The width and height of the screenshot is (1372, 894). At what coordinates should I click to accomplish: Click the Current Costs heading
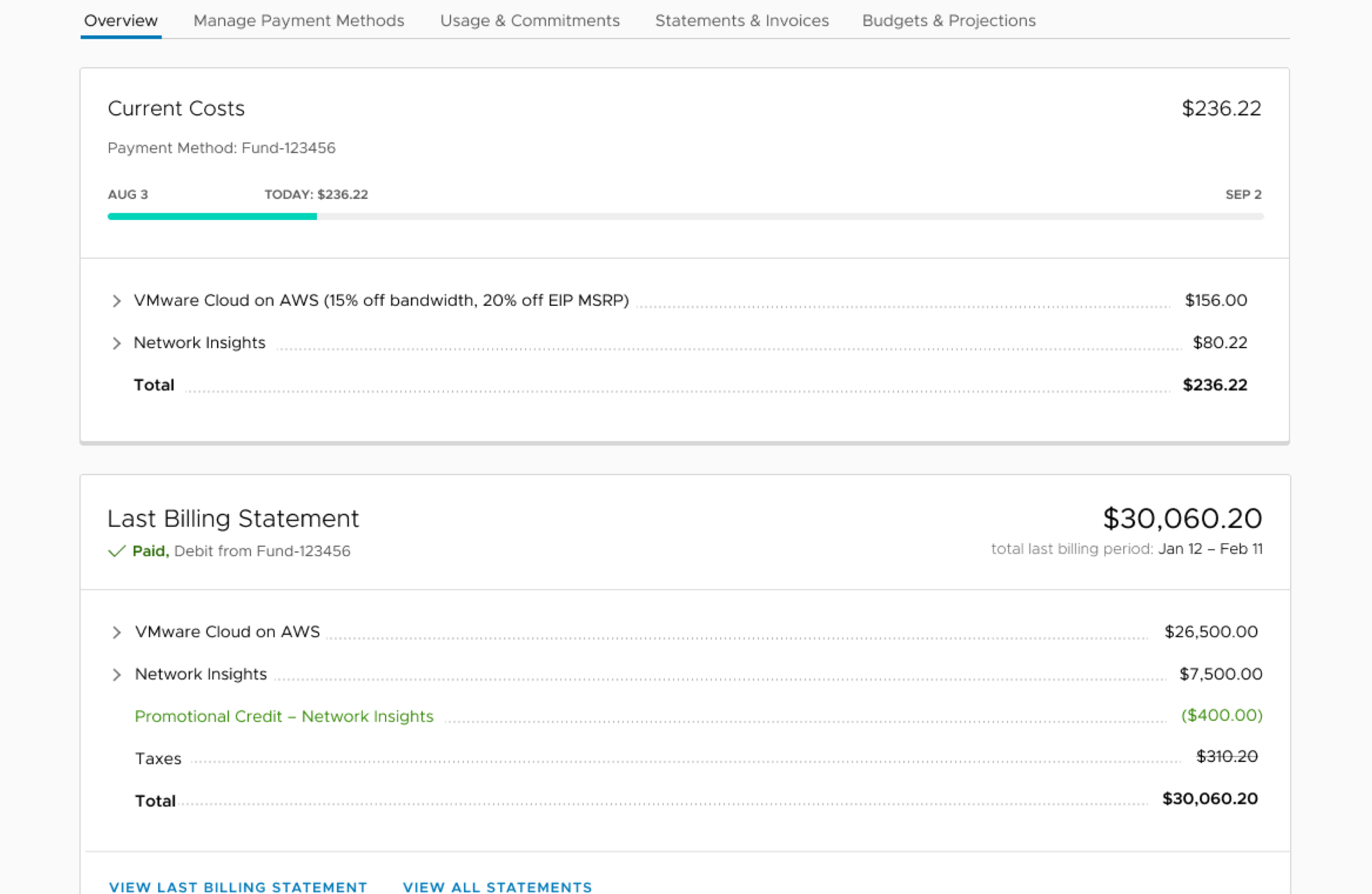tap(177, 109)
